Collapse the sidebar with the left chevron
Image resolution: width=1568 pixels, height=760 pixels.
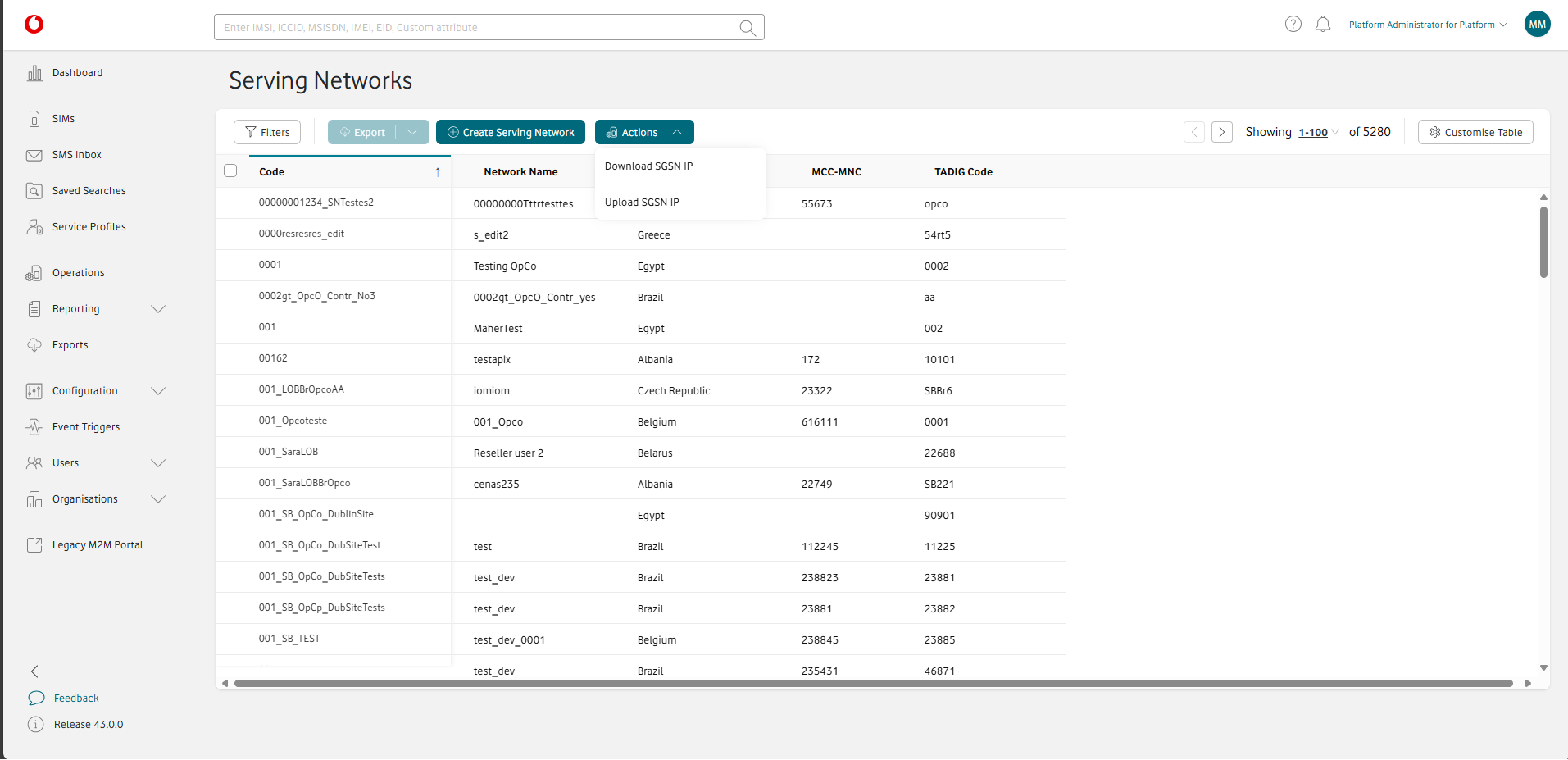coord(34,671)
